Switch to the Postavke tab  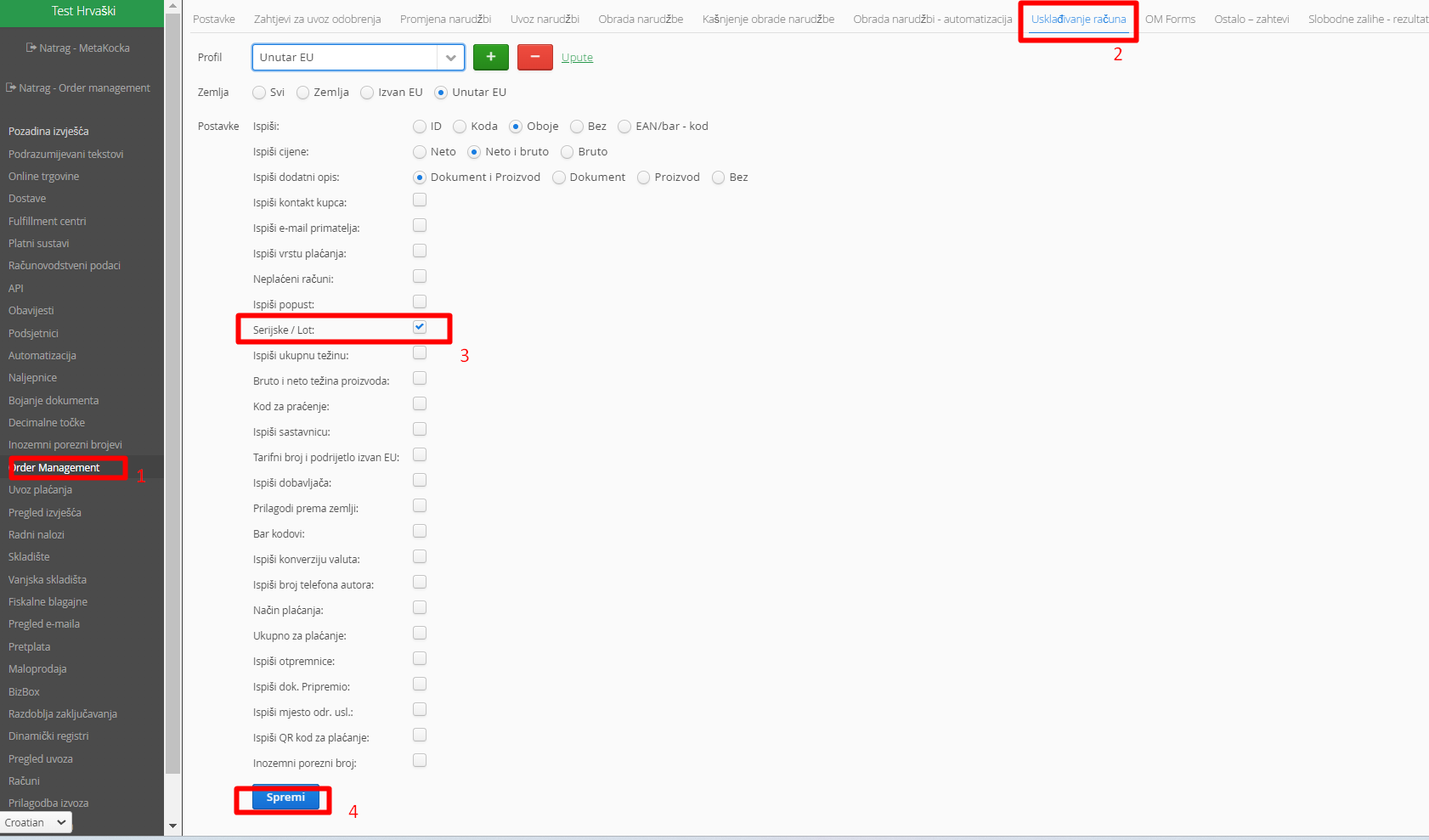click(214, 19)
